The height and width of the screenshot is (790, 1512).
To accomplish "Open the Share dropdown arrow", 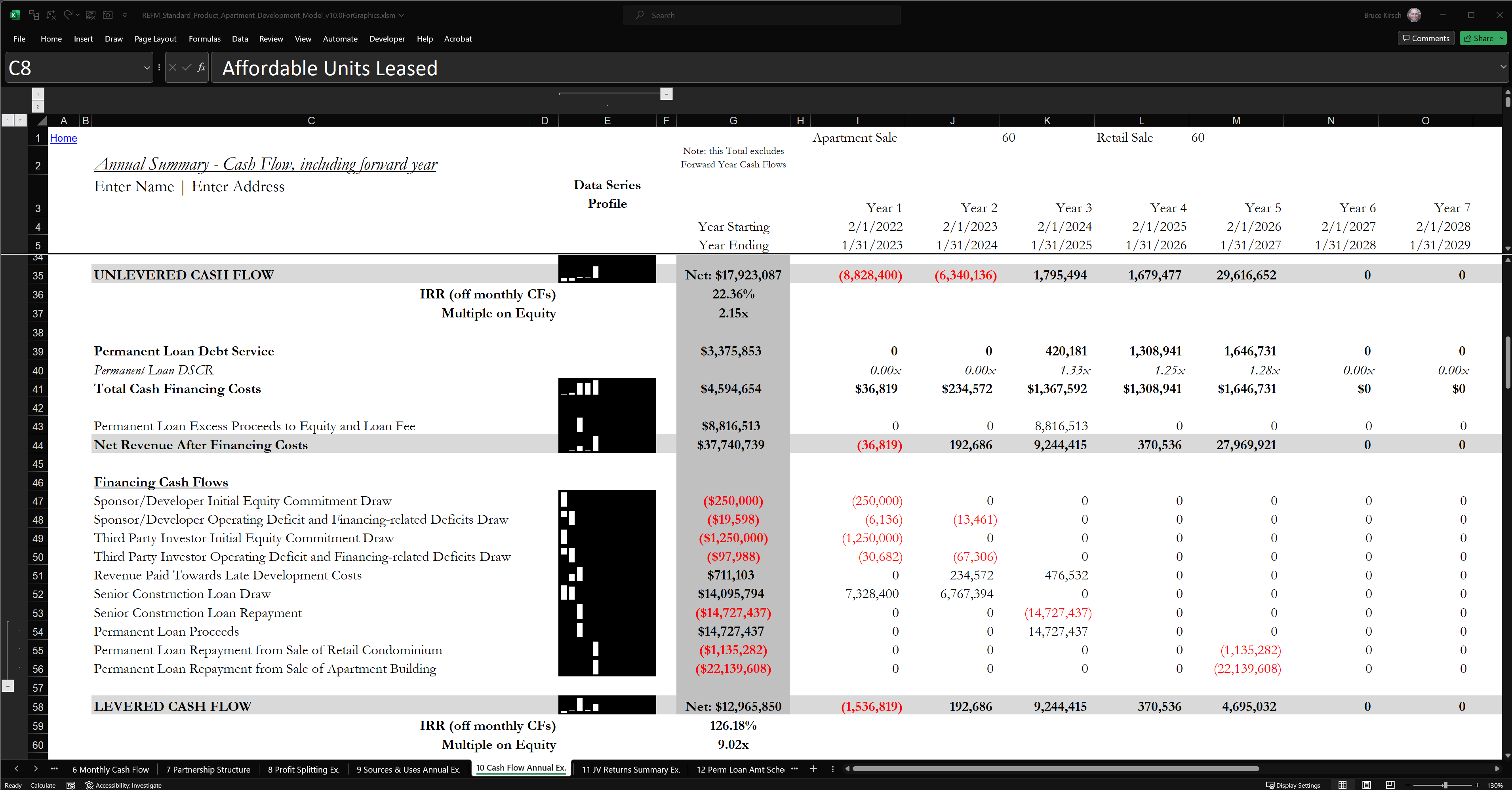I will pyautogui.click(x=1502, y=38).
